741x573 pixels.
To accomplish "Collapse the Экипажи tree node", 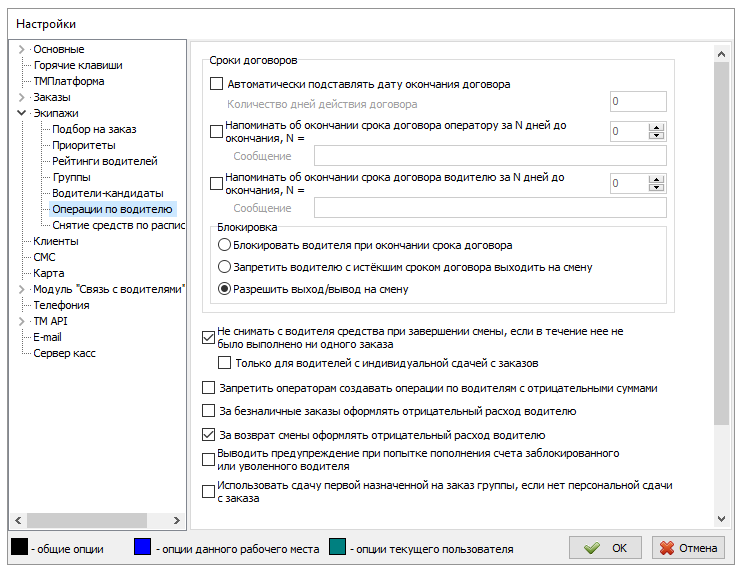I will coord(22,113).
